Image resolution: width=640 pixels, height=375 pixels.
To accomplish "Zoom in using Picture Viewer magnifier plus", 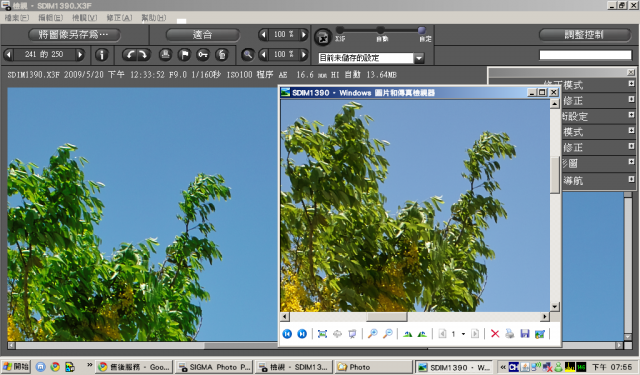I will click(372, 334).
